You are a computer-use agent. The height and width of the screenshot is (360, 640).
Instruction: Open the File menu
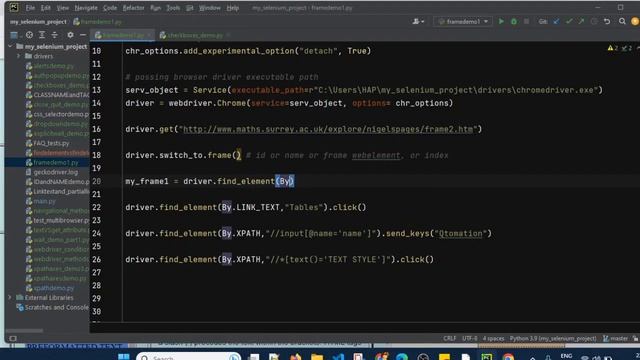click(x=30, y=8)
